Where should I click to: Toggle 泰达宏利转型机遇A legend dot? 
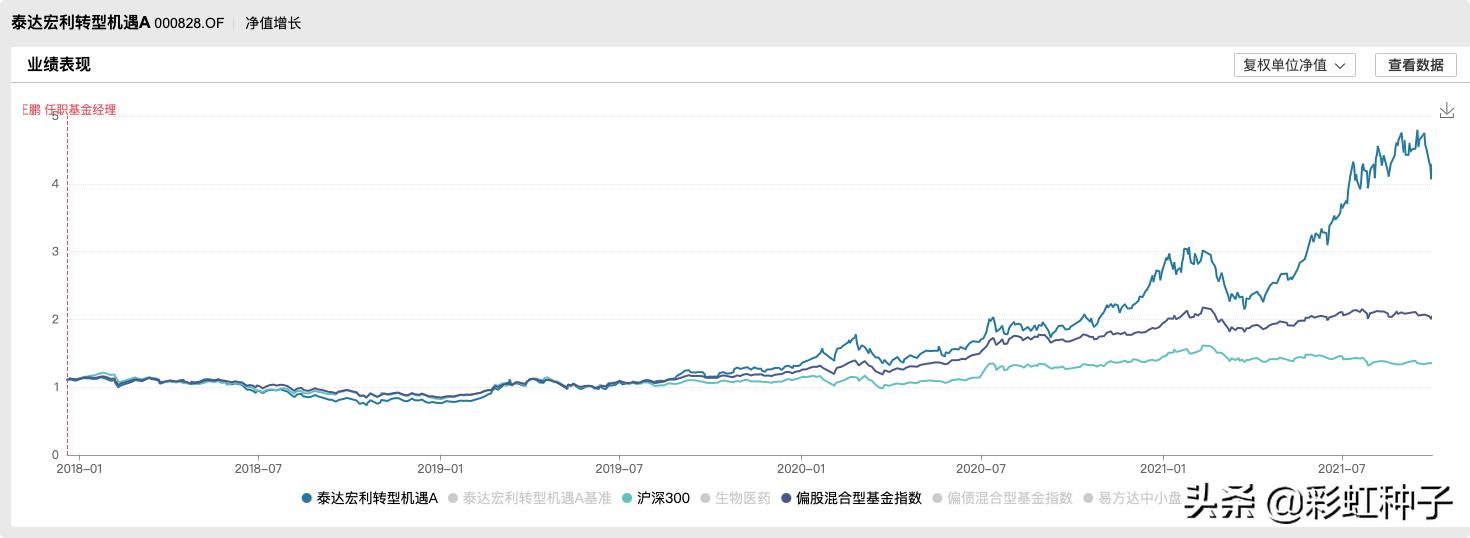306,498
